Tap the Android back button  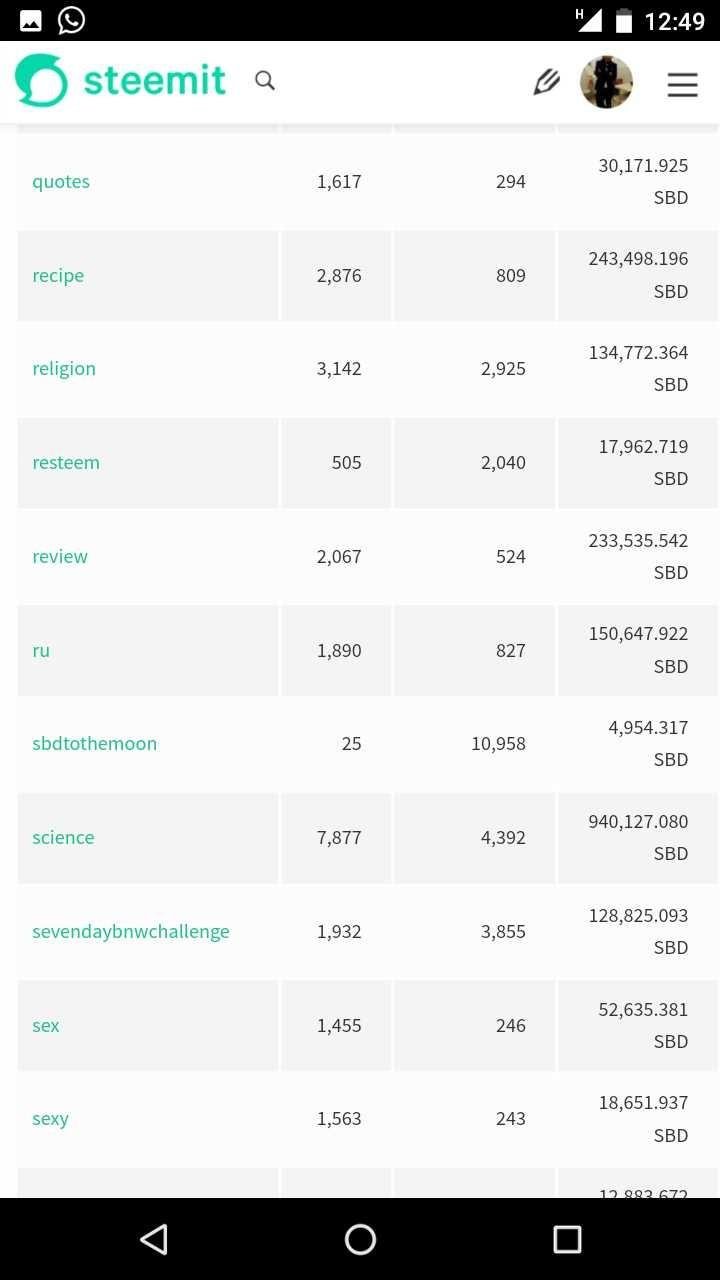coord(153,1240)
